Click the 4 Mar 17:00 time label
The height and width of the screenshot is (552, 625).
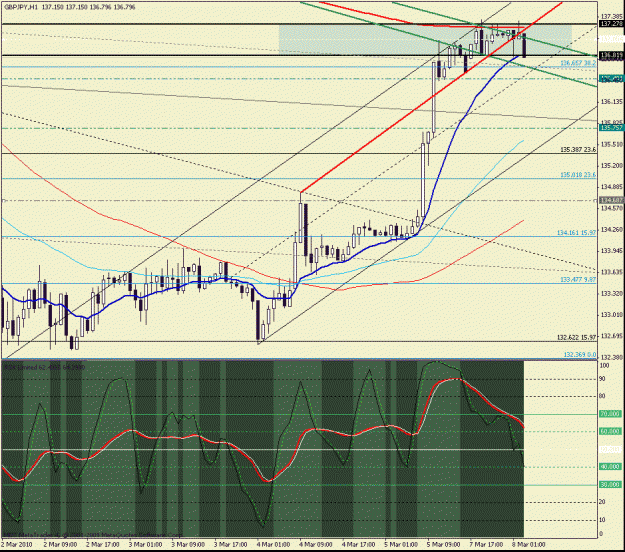(x=359, y=544)
